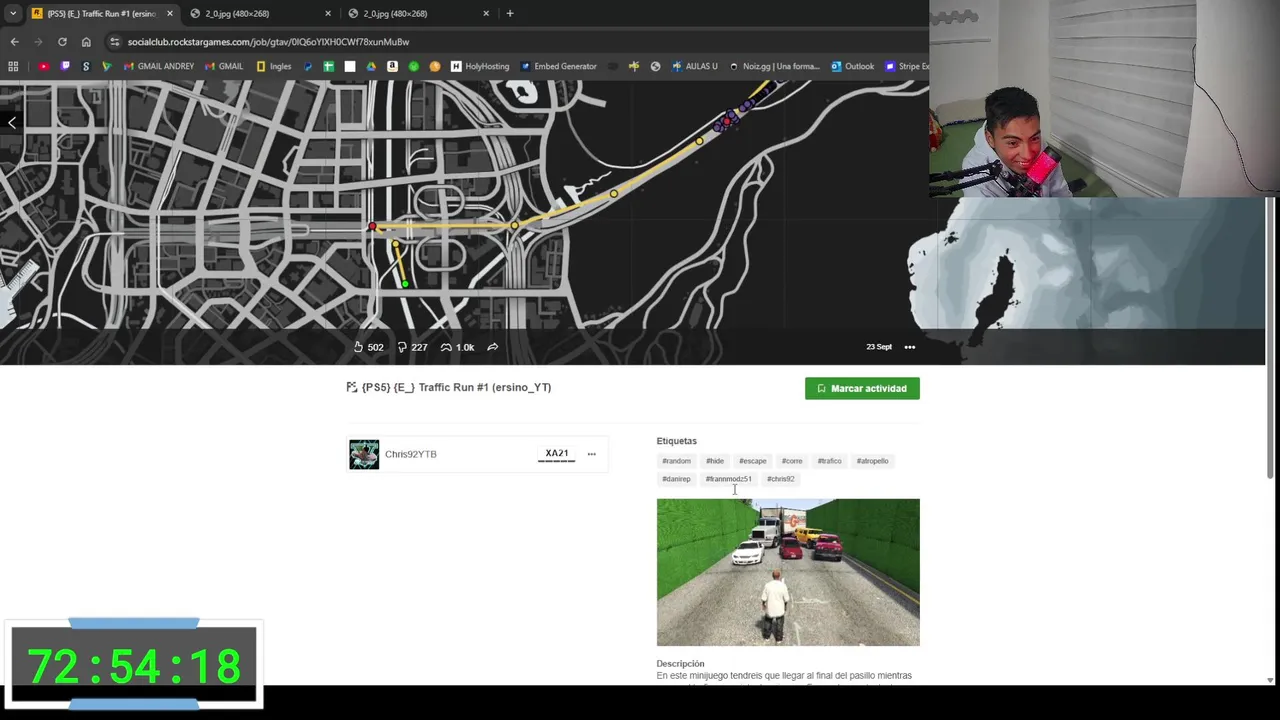Viewport: 1280px width, 720px height.
Task: Select the #random tag
Action: pyautogui.click(x=676, y=461)
